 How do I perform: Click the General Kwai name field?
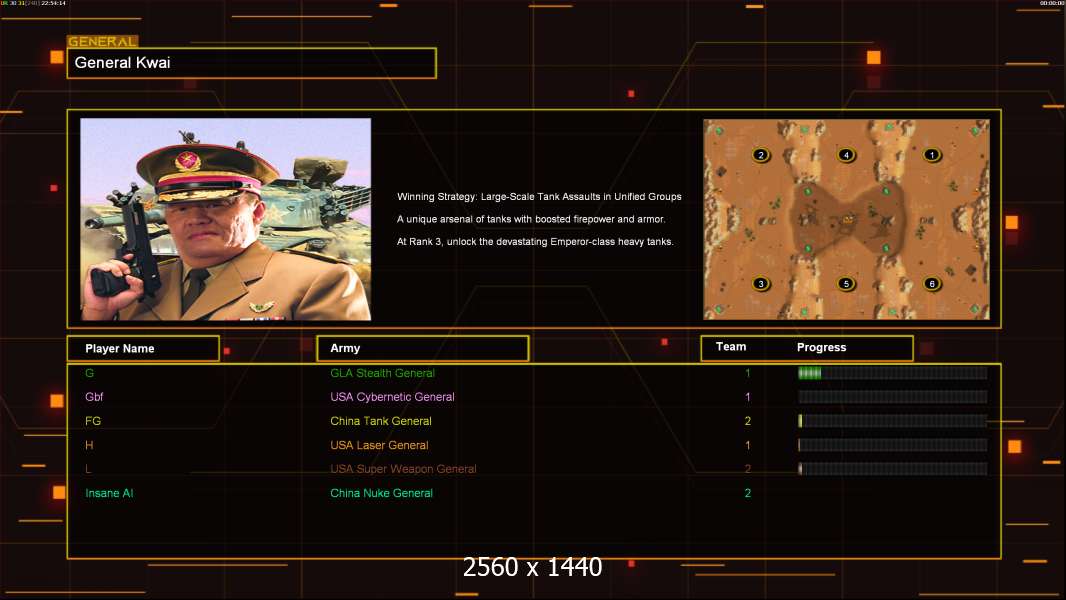[x=251, y=63]
